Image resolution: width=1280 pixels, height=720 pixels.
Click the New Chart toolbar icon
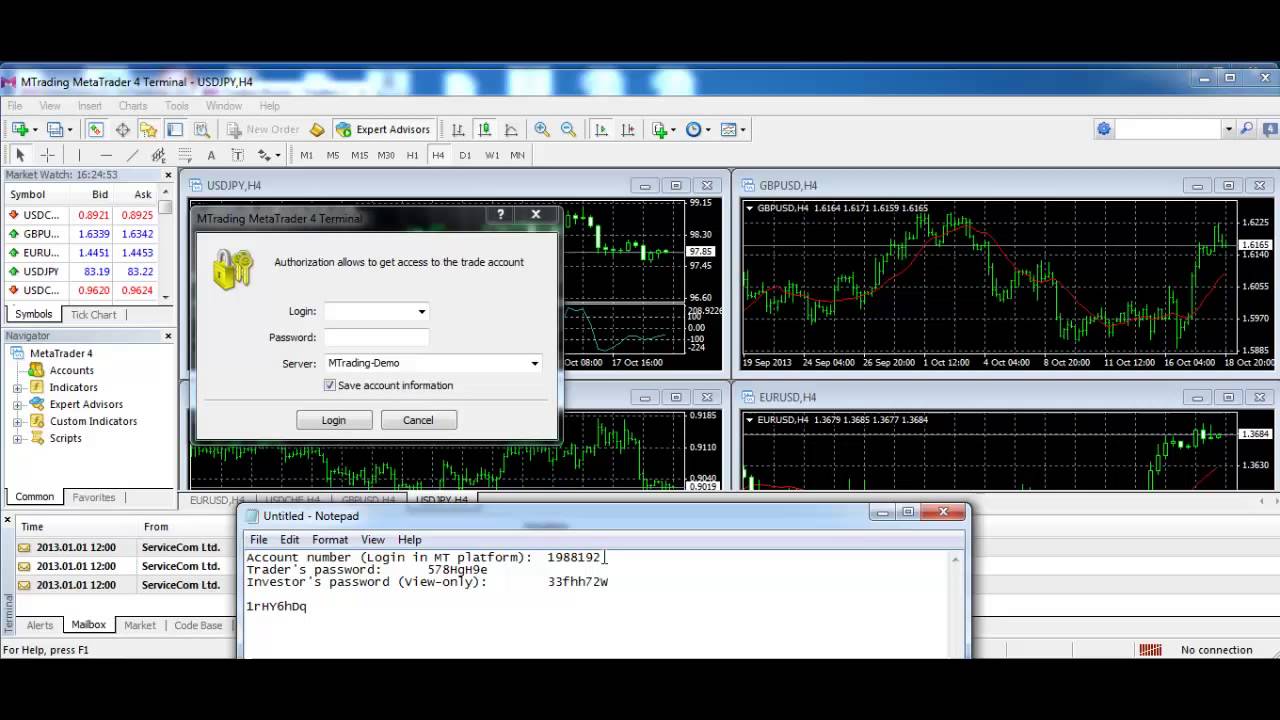point(19,129)
